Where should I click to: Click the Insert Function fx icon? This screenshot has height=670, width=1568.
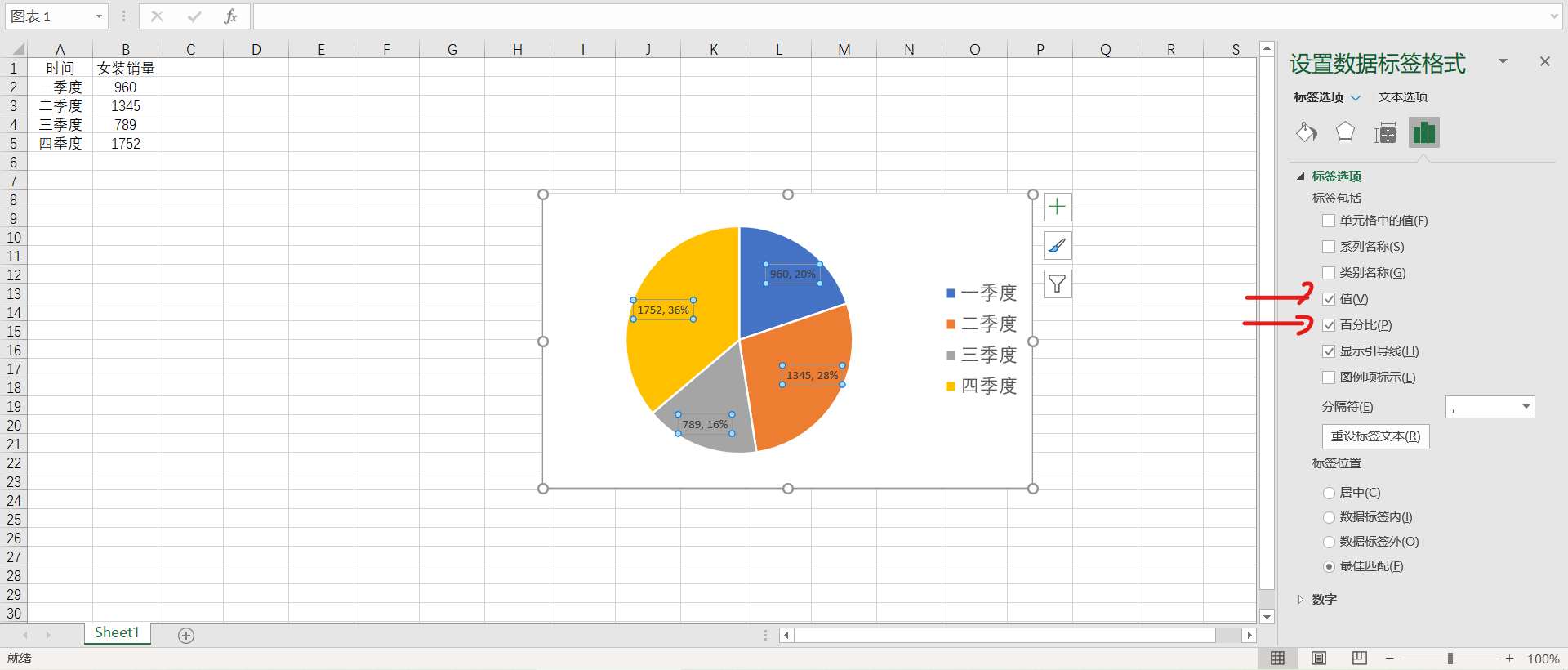(x=230, y=16)
